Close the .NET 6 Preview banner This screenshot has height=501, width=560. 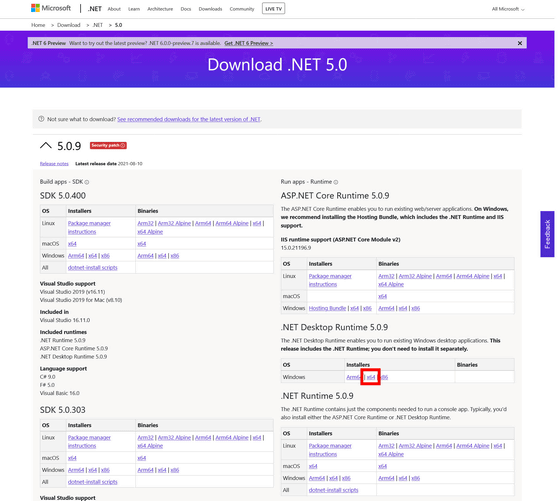[520, 43]
